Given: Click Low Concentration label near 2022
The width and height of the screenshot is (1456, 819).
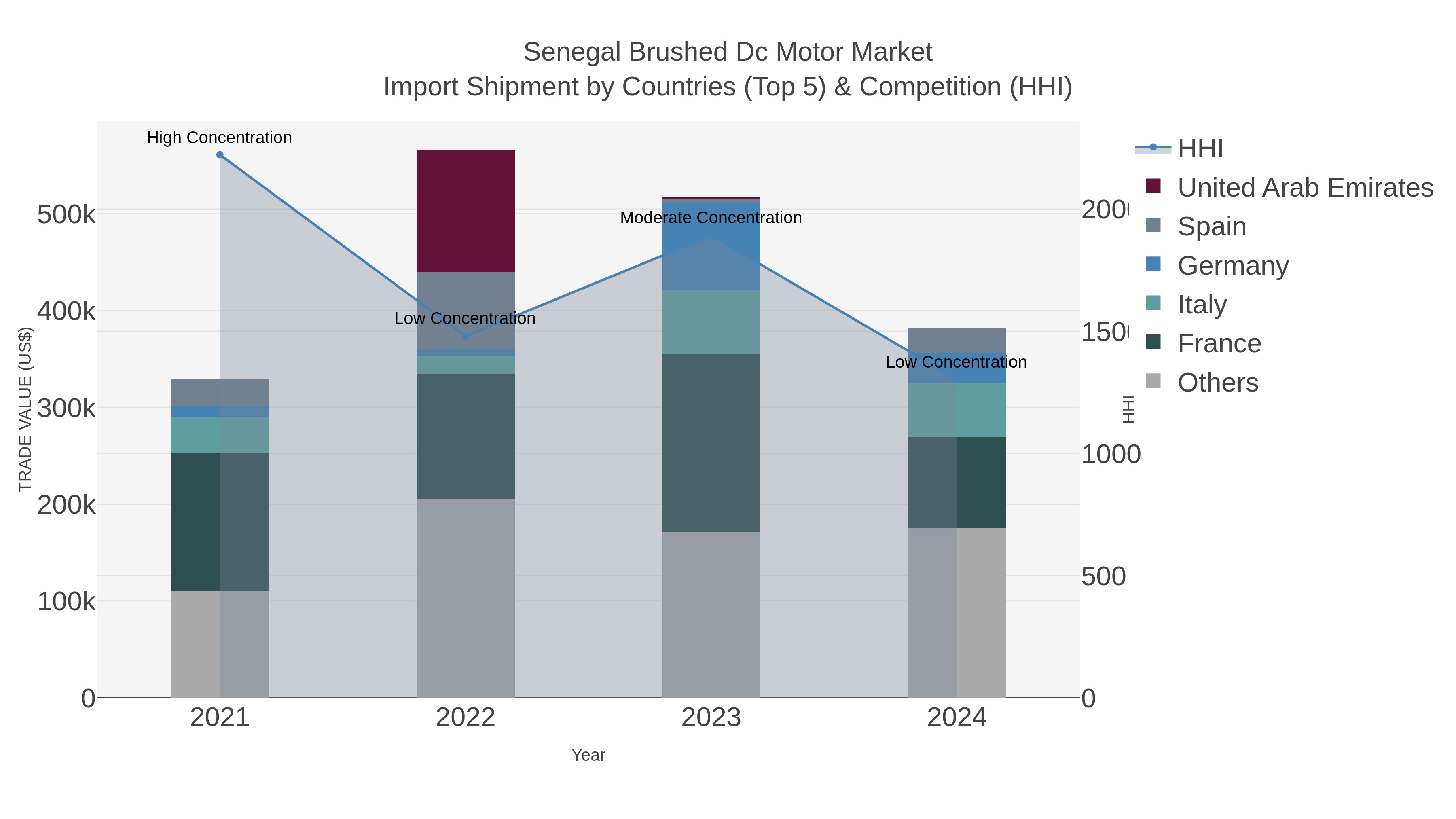Looking at the screenshot, I should (x=465, y=318).
